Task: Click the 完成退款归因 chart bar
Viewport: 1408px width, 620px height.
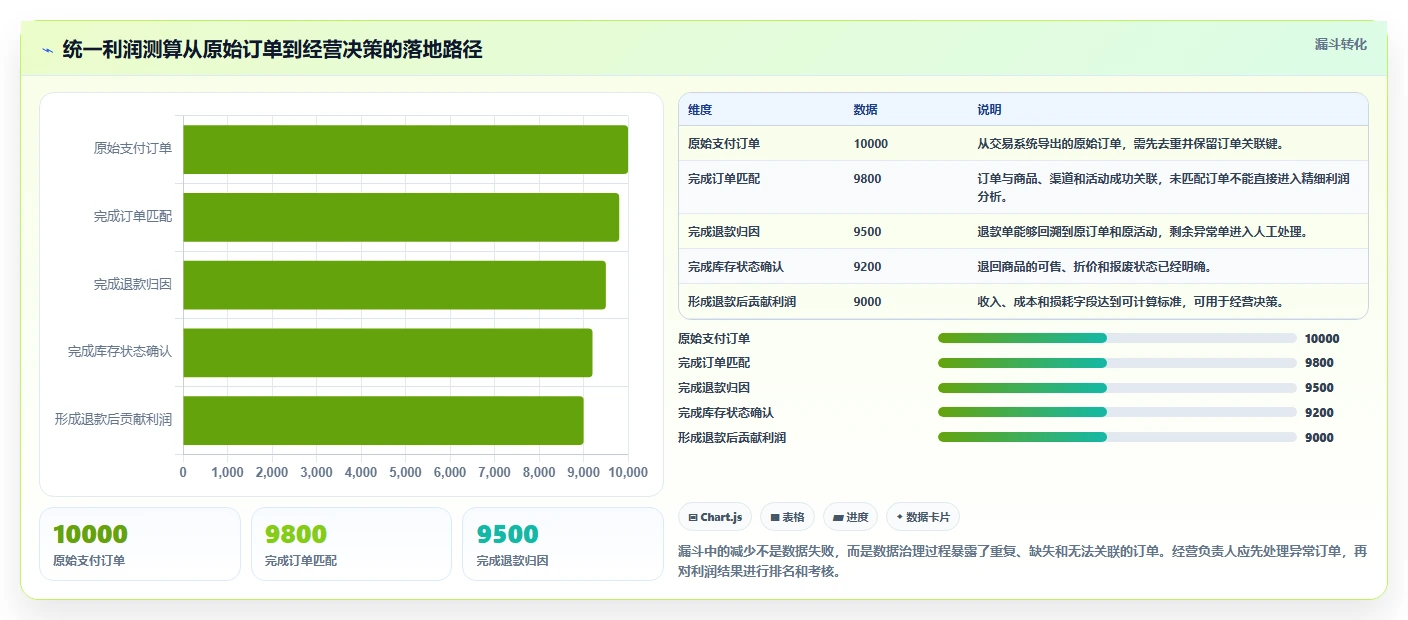Action: point(394,285)
